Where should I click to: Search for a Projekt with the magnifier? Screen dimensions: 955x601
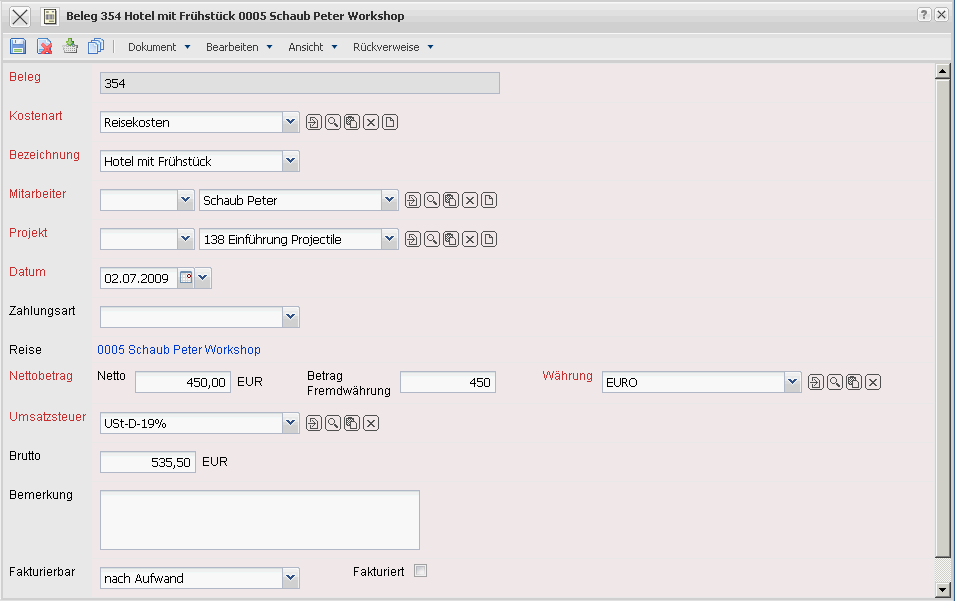pos(432,239)
